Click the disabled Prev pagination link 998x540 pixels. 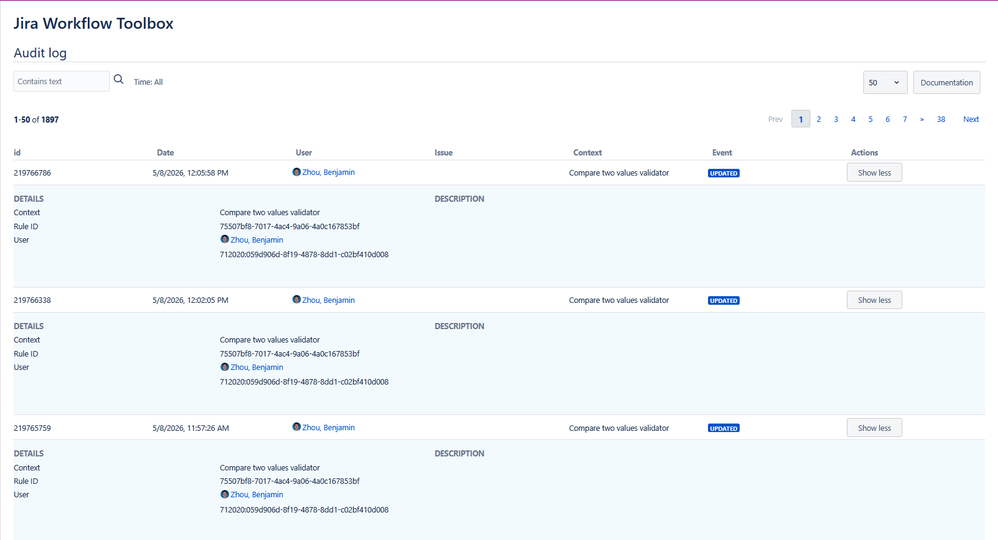[775, 119]
